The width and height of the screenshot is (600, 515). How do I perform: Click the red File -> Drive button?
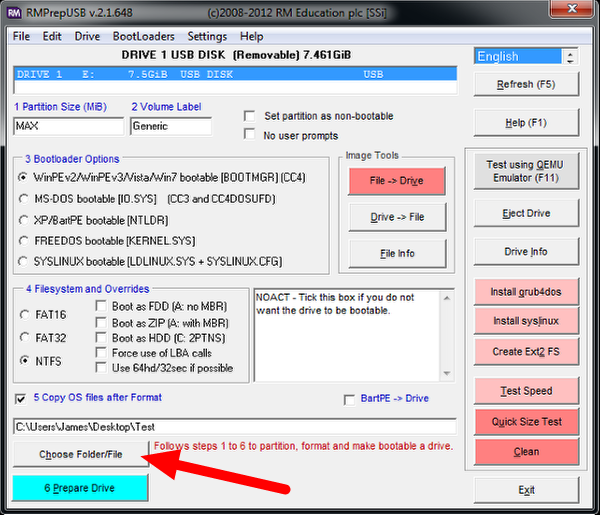click(x=395, y=180)
